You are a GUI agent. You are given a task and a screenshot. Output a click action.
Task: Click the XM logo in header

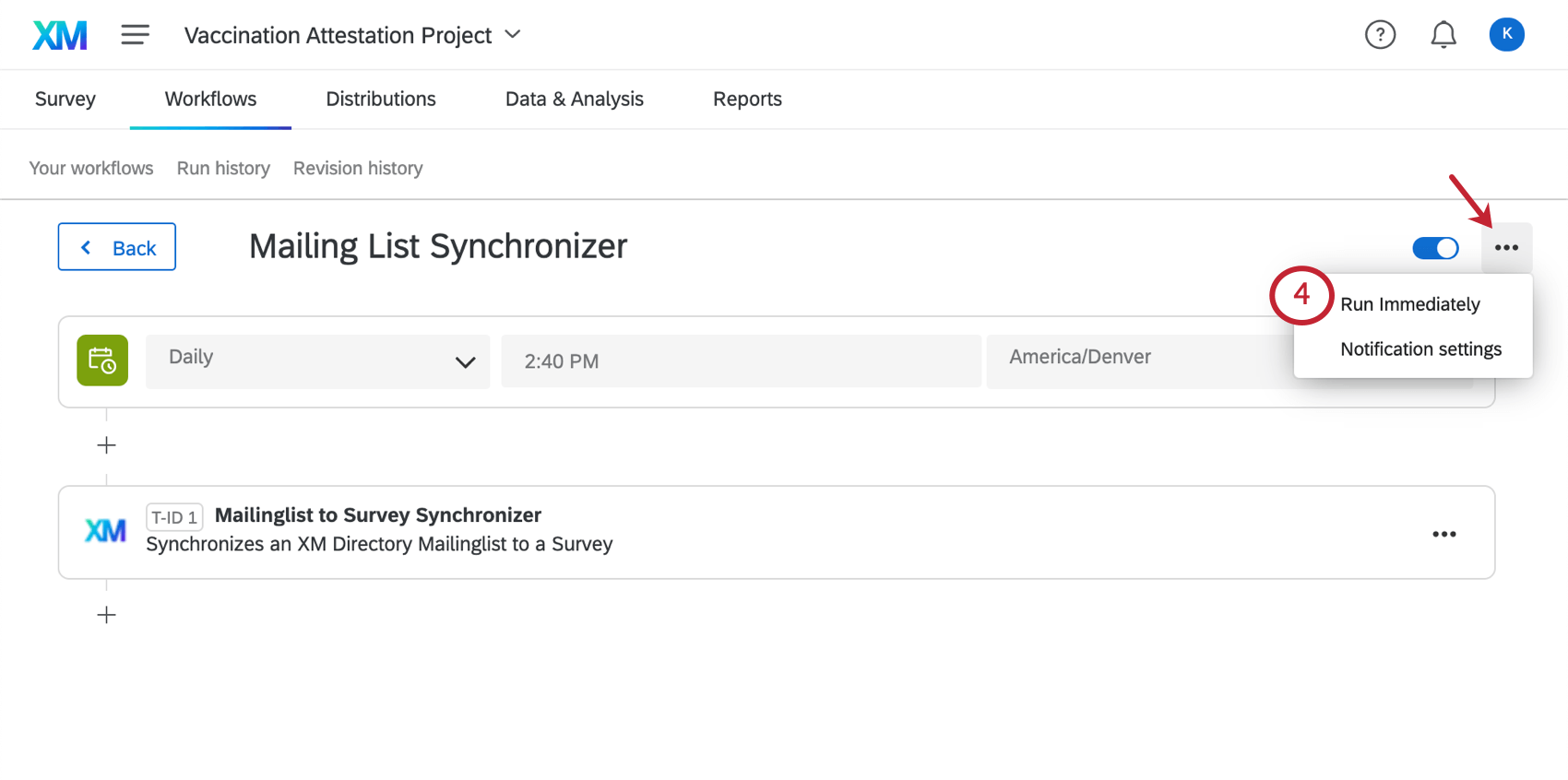point(60,35)
